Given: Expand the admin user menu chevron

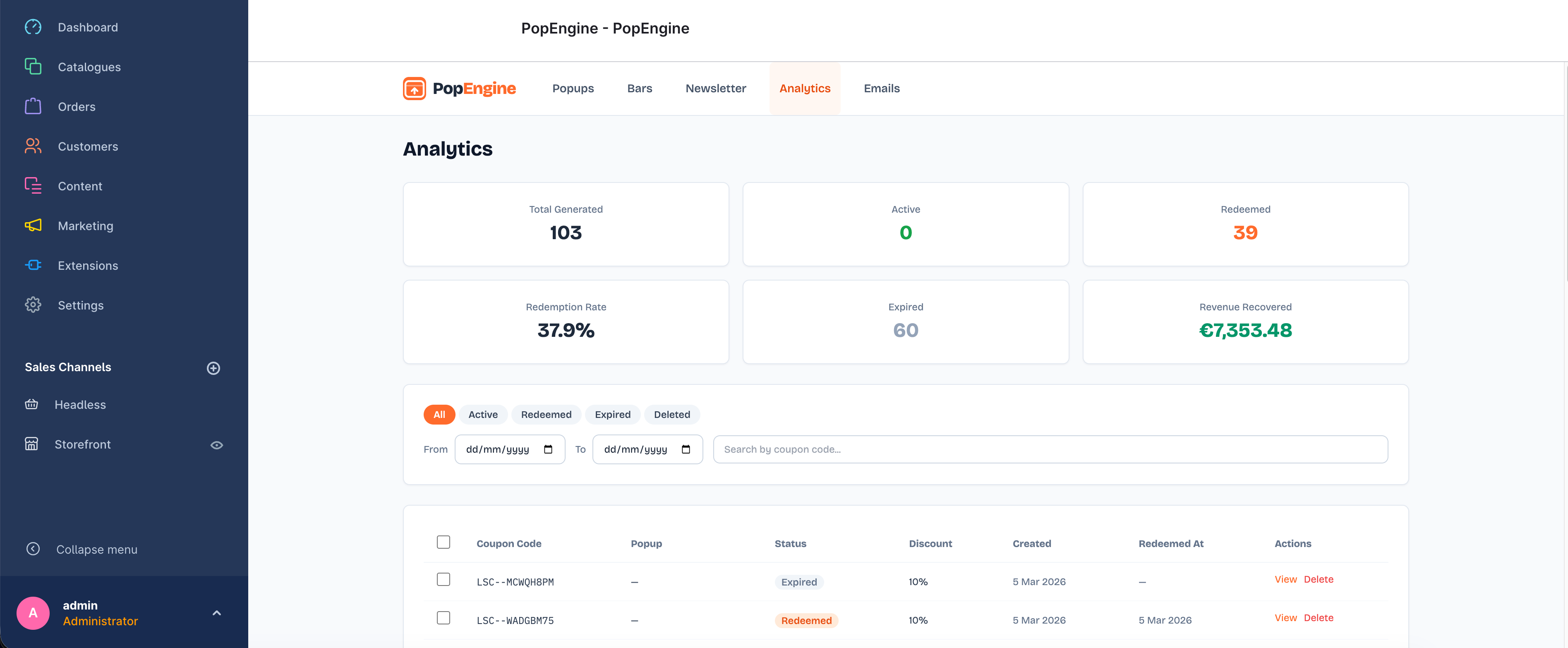Looking at the screenshot, I should (216, 613).
